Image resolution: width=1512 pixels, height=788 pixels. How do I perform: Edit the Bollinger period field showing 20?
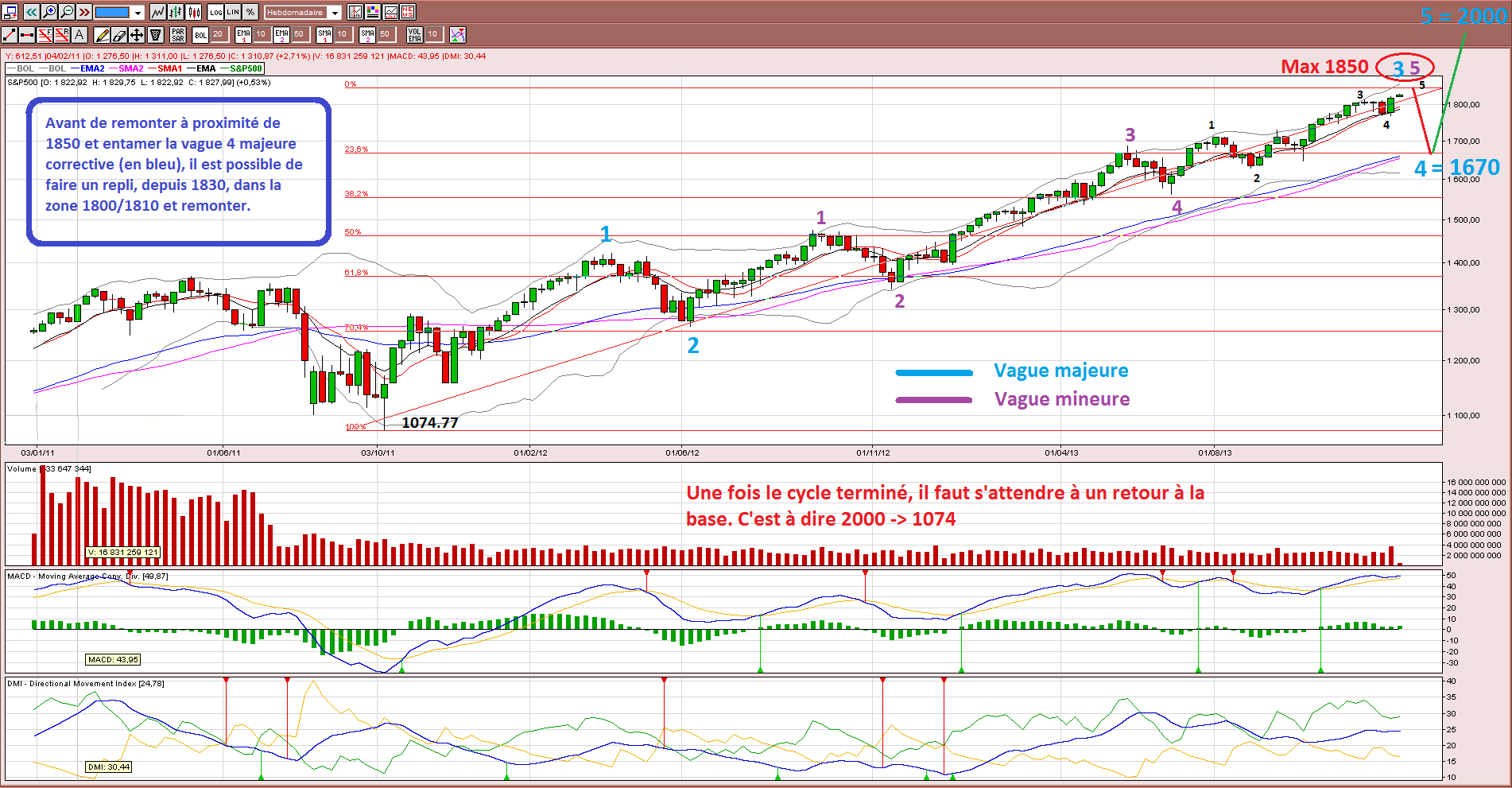coord(219,35)
